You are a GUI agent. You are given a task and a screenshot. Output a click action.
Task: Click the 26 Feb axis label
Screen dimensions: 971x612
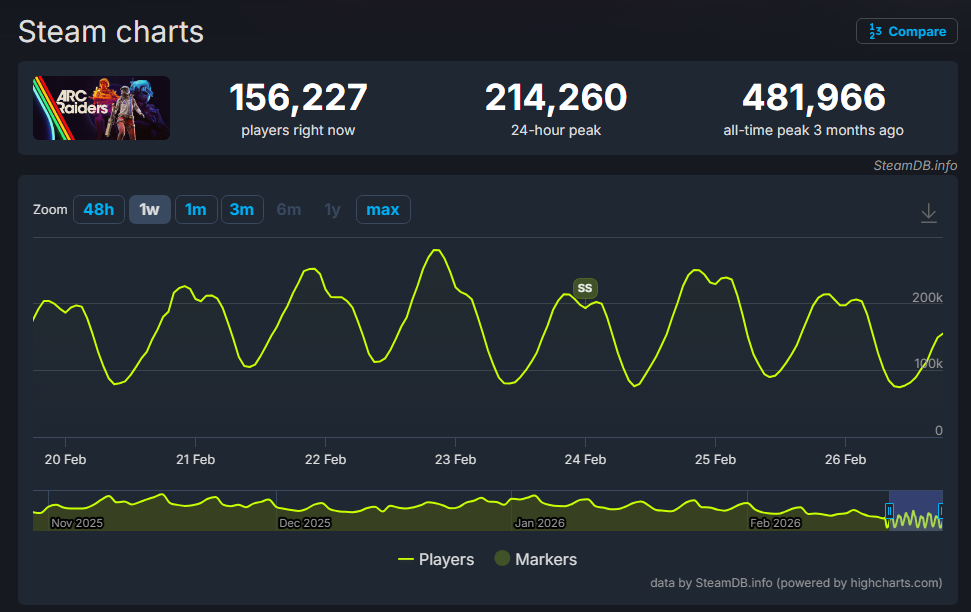[x=845, y=460]
